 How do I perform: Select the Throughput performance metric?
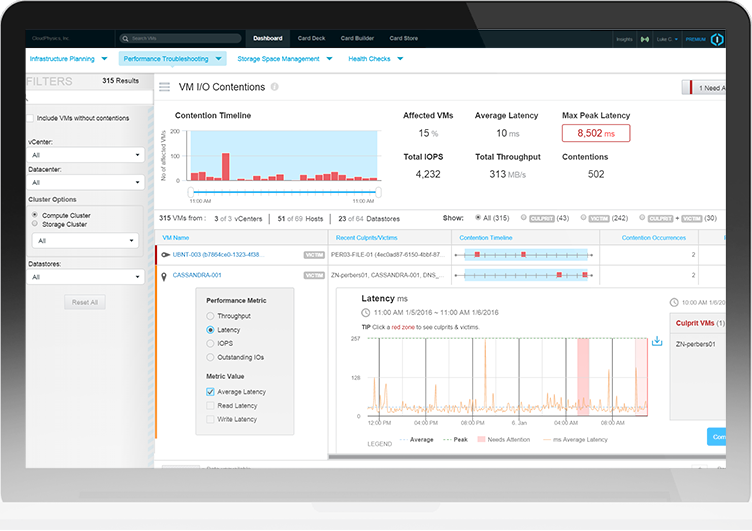209,315
